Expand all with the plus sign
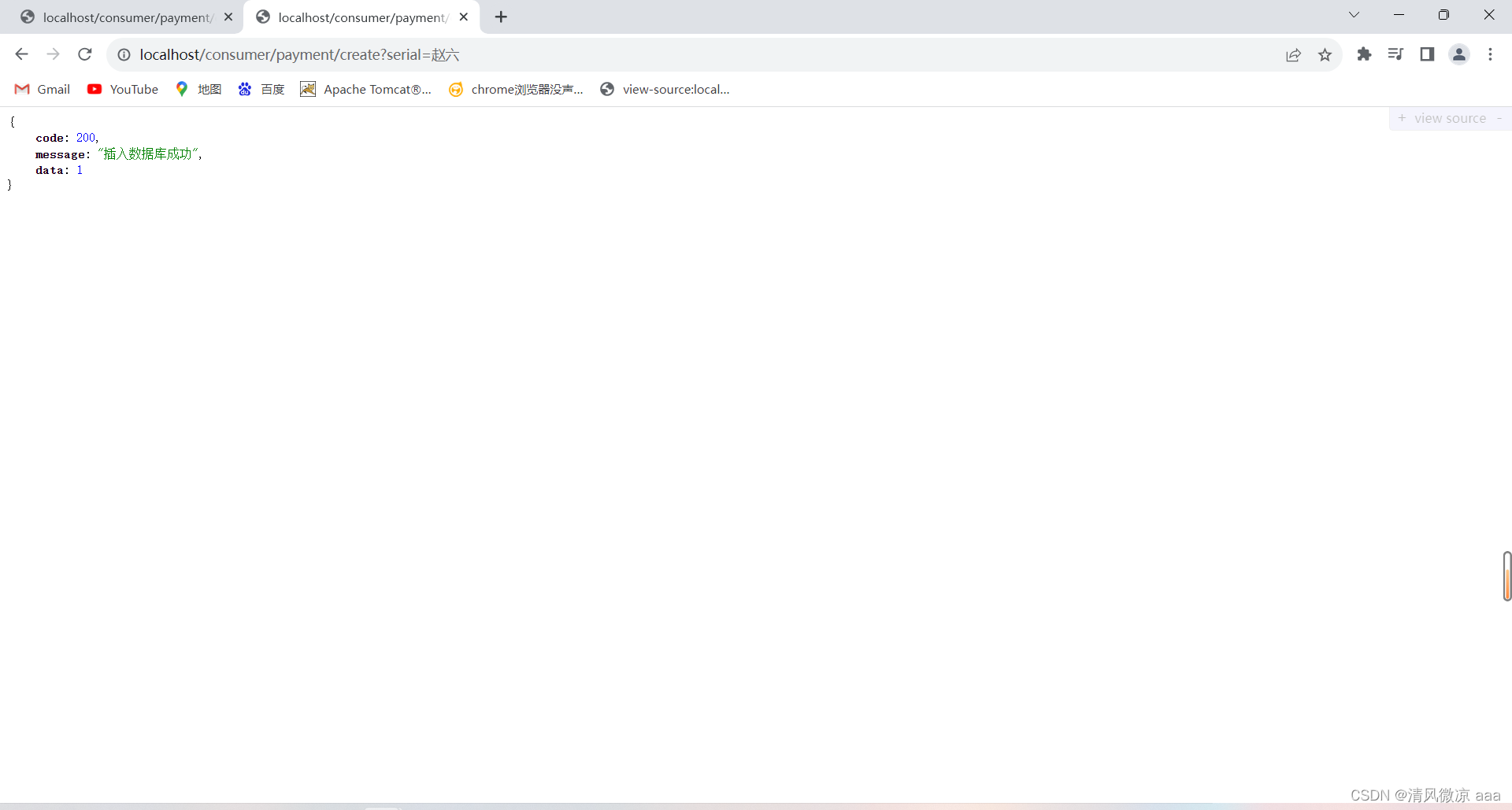 pyautogui.click(x=1402, y=118)
